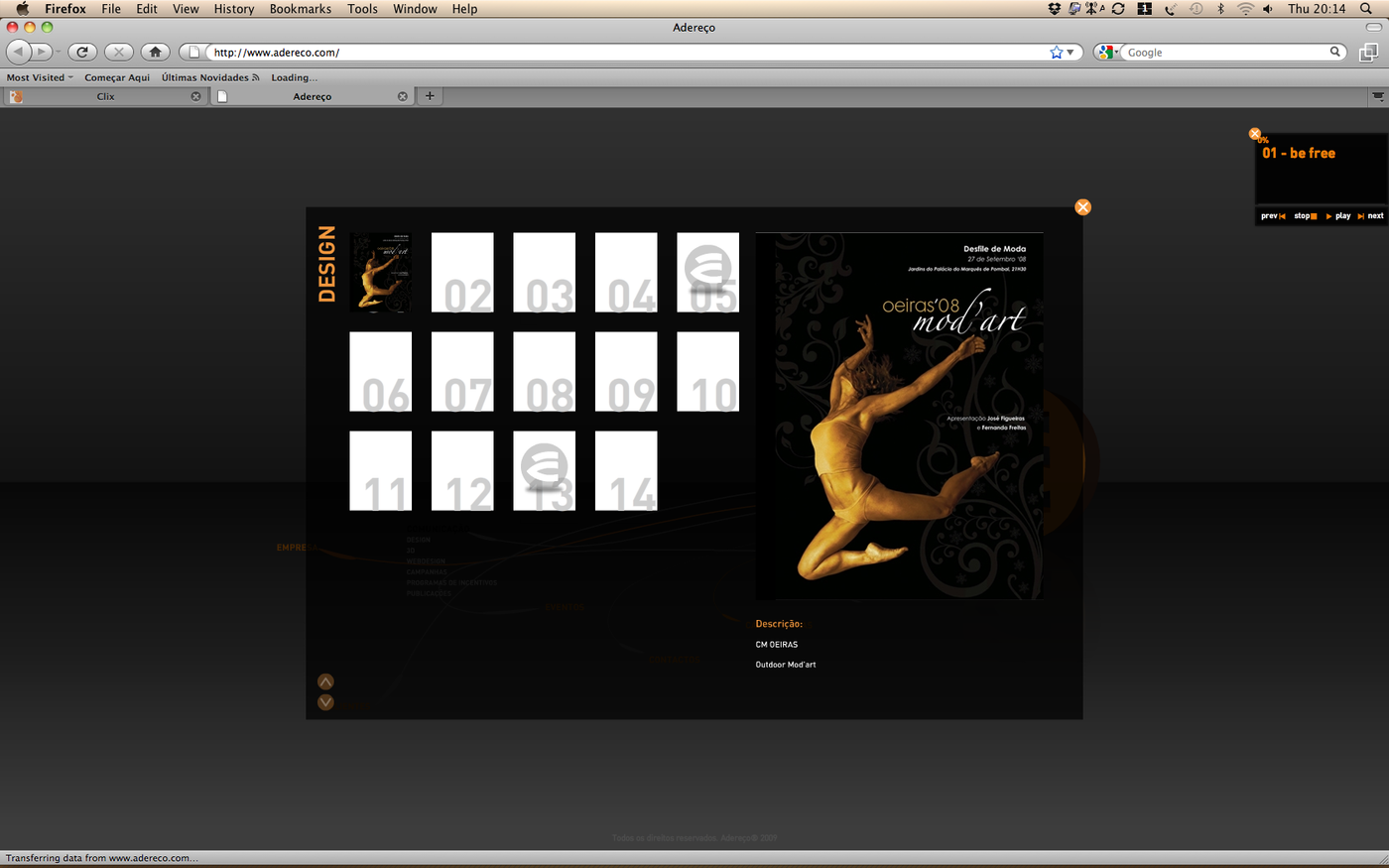Open gallery thumbnail 12
Image resolution: width=1389 pixels, height=868 pixels.
[462, 471]
